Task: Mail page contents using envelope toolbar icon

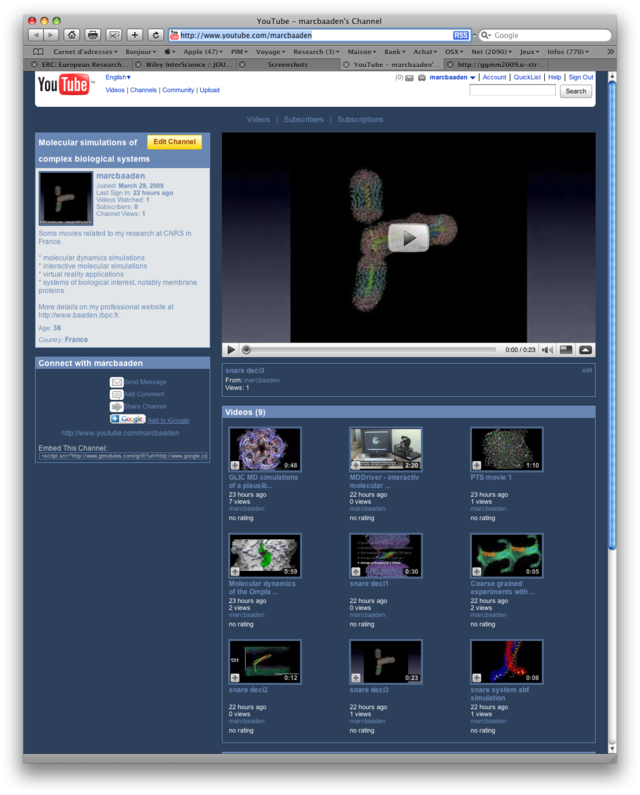Action: (114, 35)
